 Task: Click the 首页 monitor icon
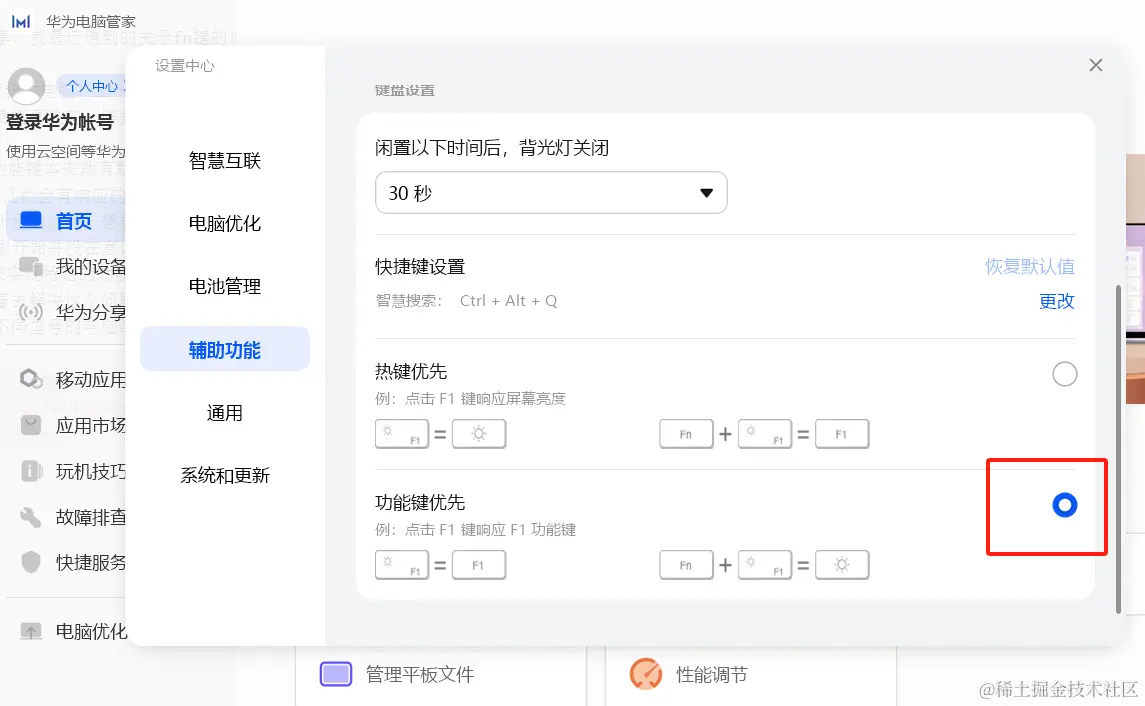[x=31, y=220]
